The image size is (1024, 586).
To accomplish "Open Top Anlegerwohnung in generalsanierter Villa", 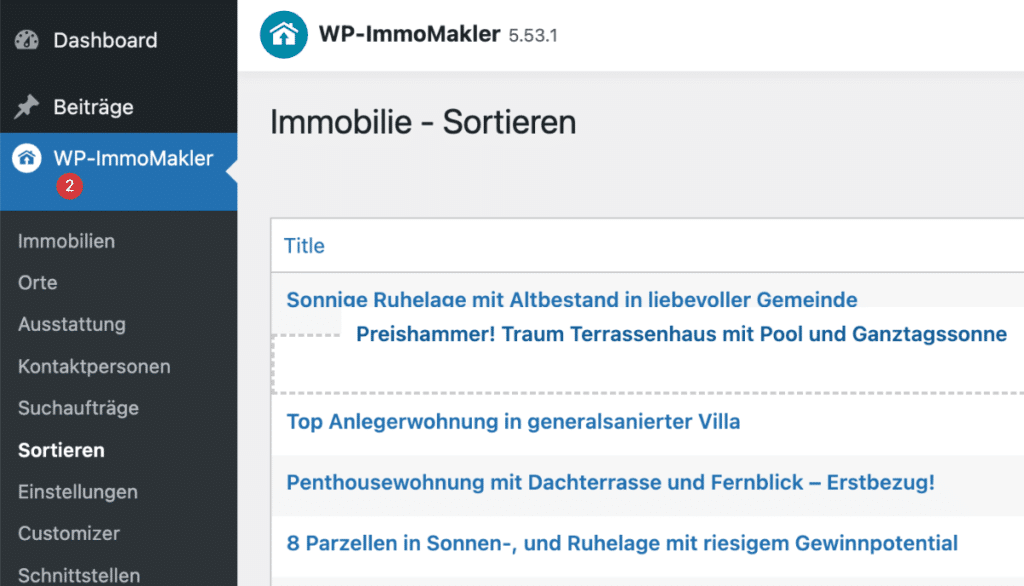I will point(513,422).
